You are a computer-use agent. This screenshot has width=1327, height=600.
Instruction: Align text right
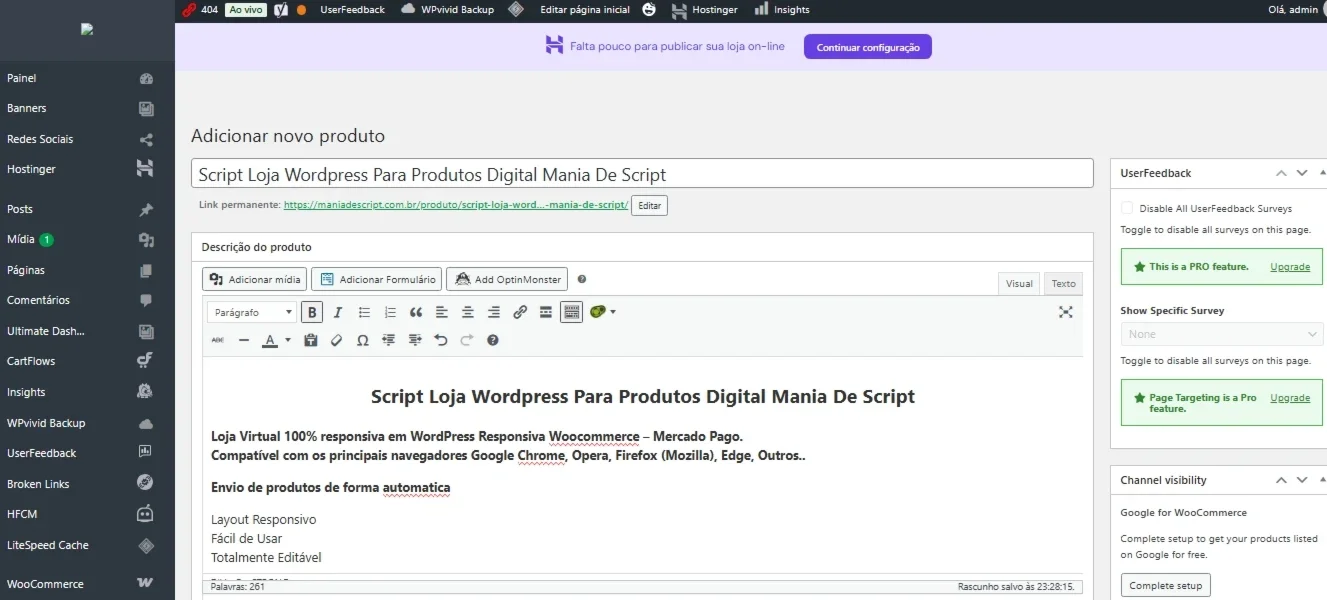[x=494, y=312]
